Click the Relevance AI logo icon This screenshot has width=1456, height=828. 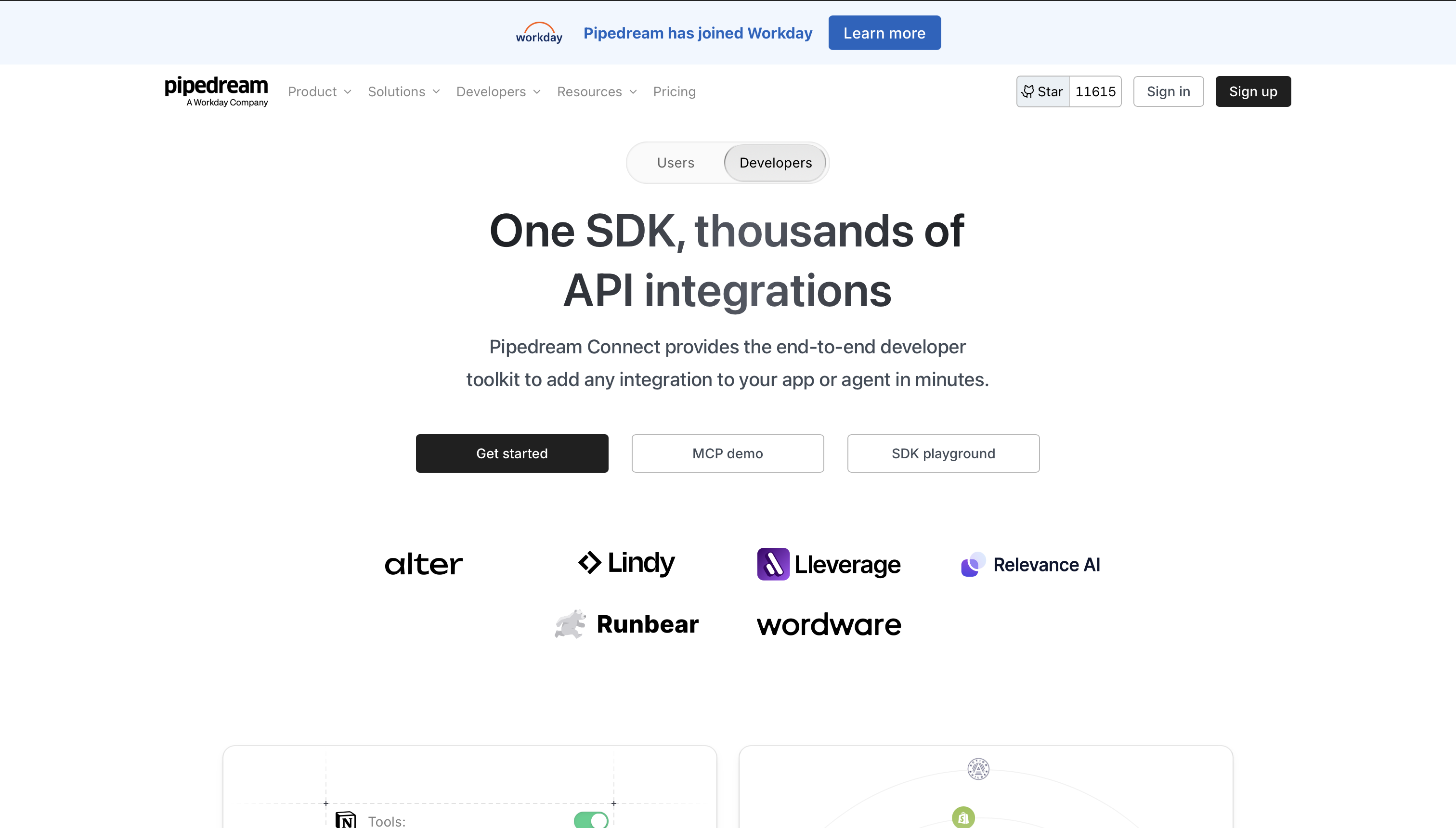973,564
